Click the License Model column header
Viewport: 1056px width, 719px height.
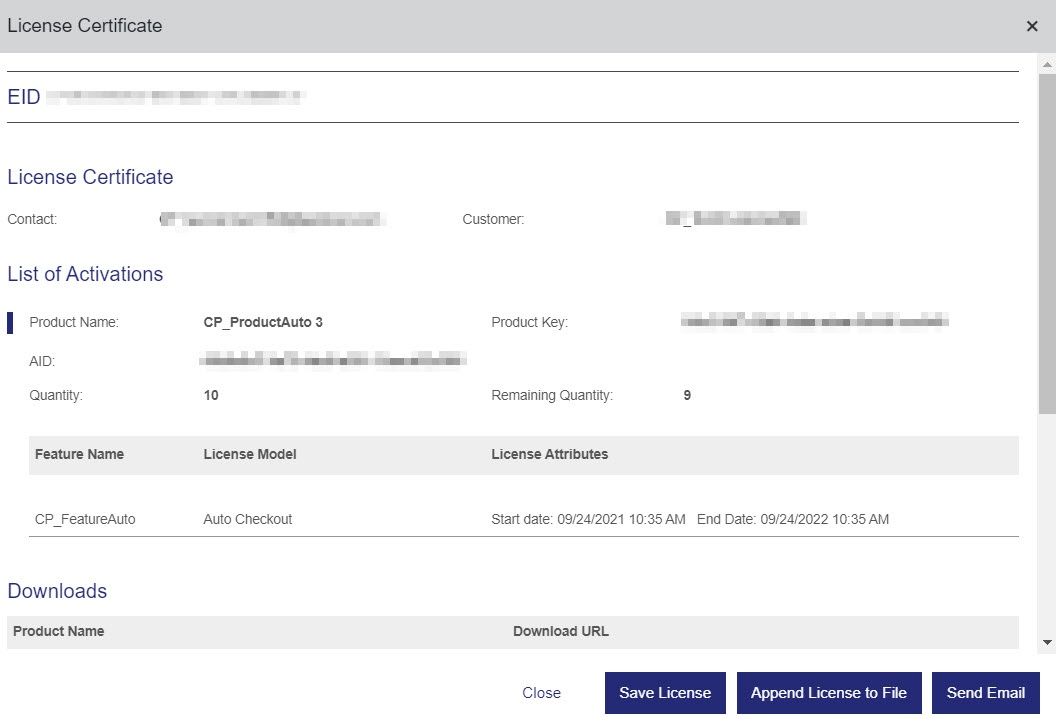pyautogui.click(x=250, y=454)
